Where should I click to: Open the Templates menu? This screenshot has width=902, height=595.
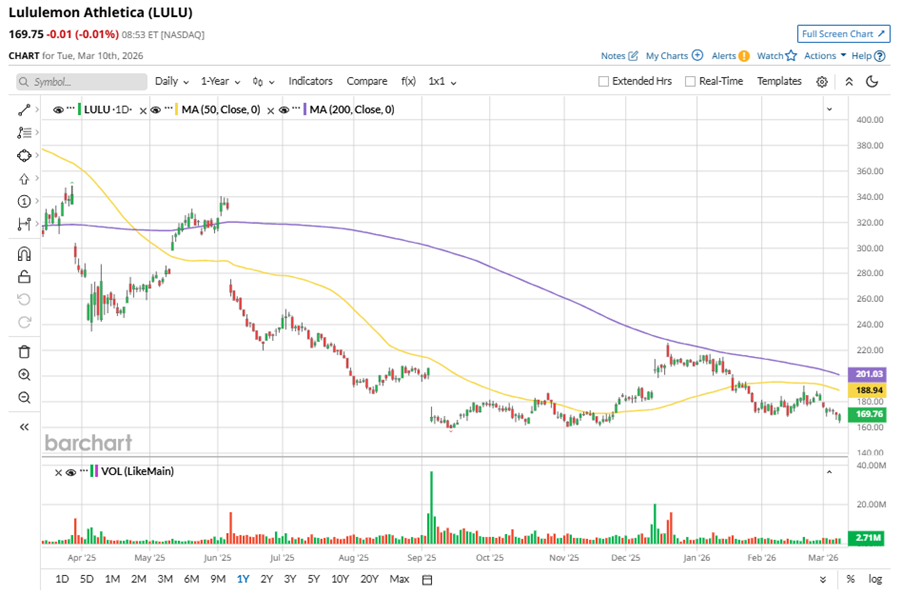[779, 81]
